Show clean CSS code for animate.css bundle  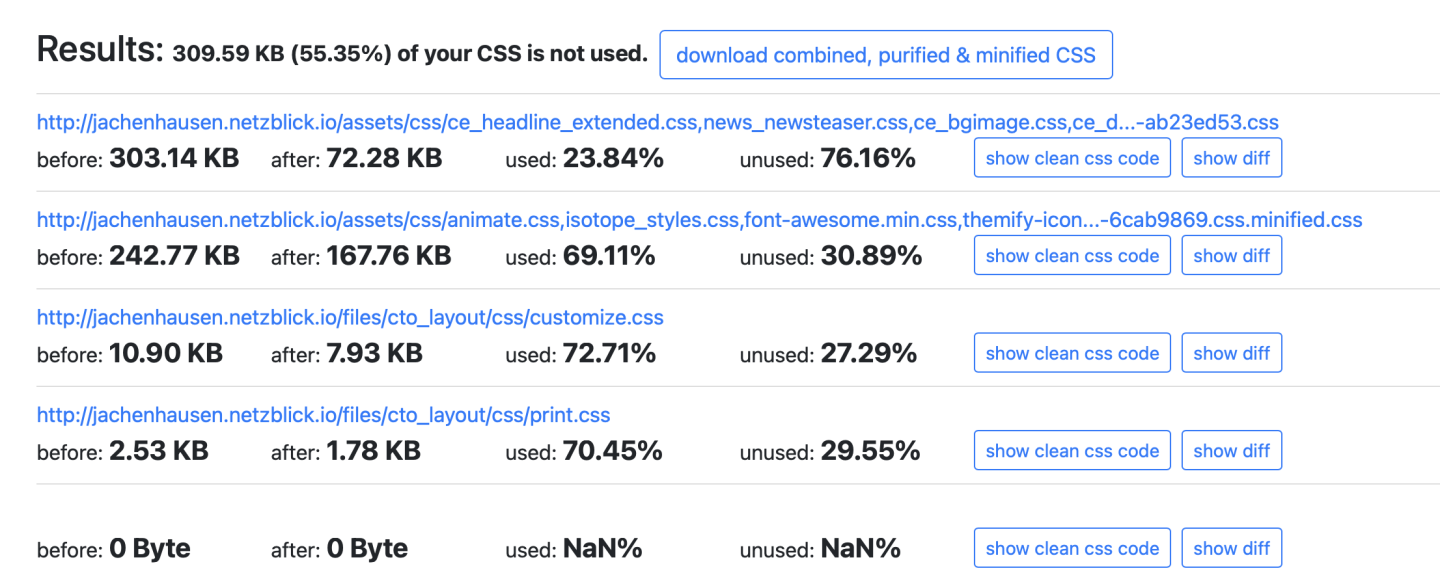pos(1072,256)
